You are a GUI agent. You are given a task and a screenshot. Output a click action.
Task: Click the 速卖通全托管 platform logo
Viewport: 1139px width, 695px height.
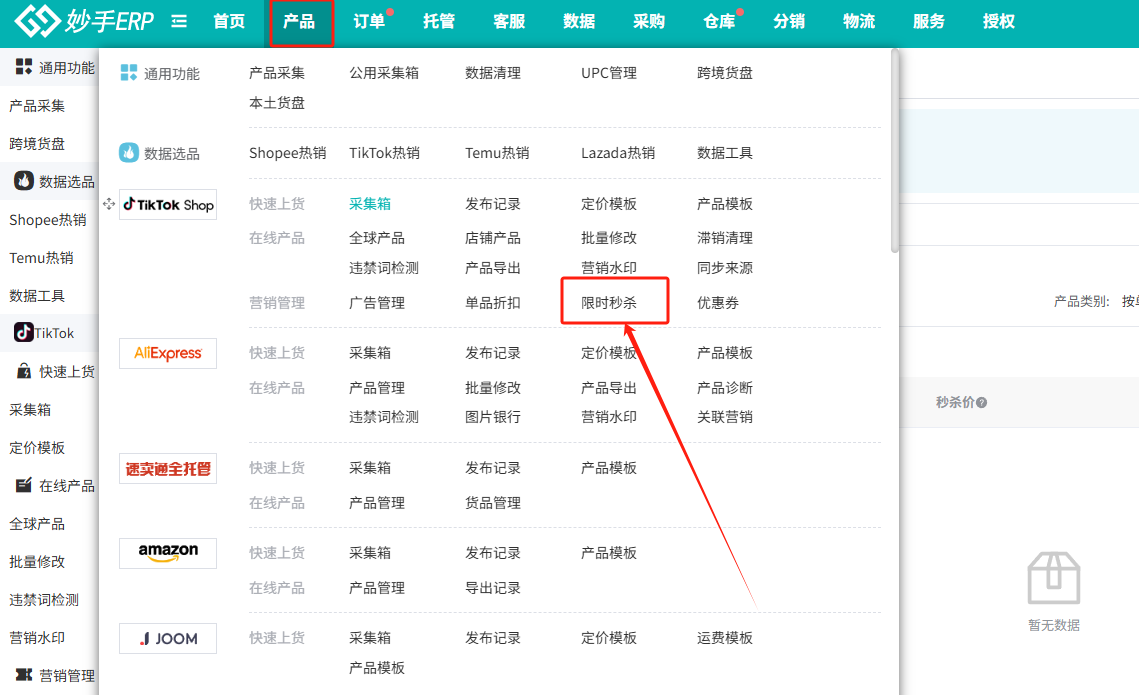168,468
